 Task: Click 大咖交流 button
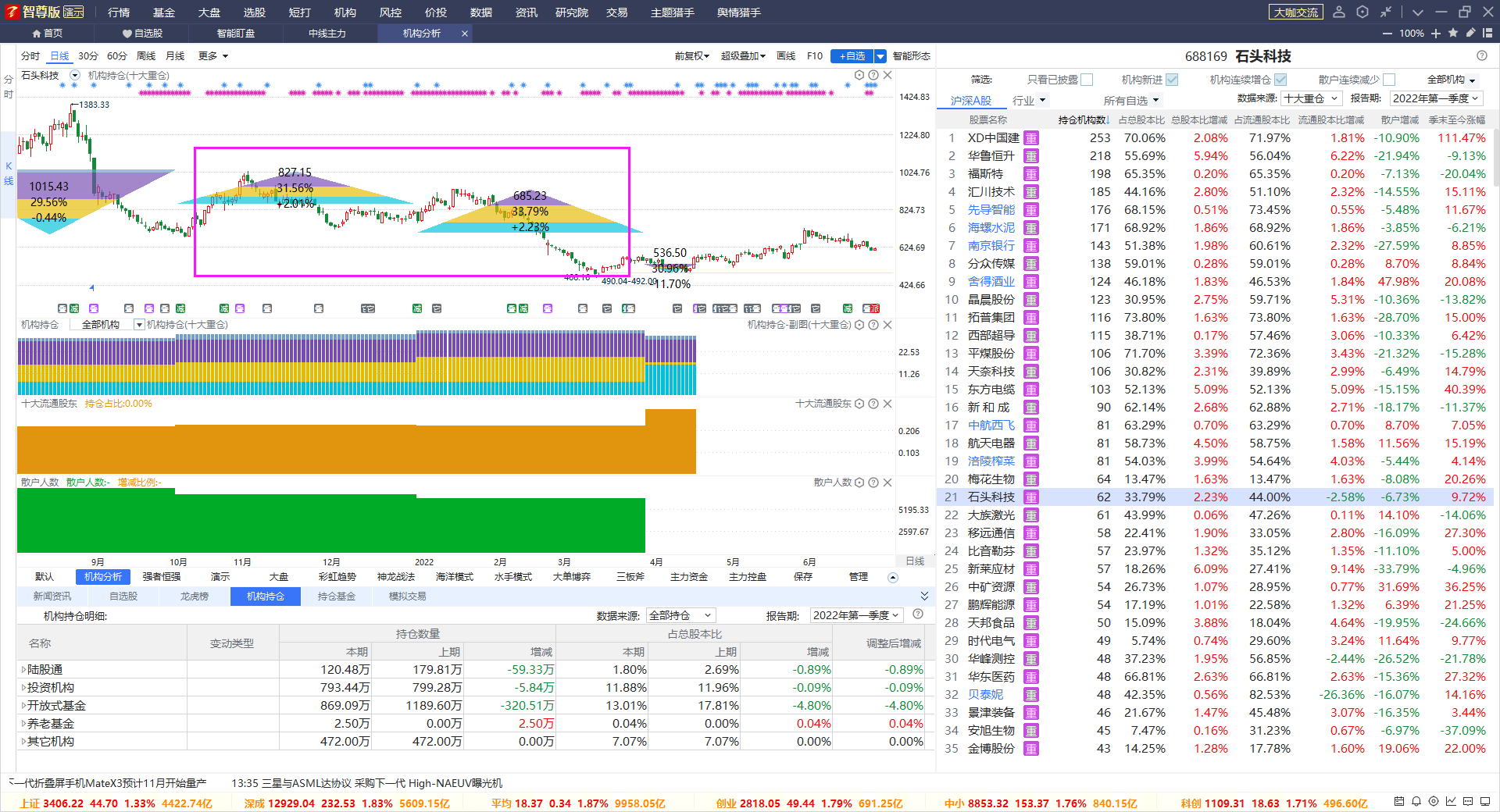[x=1296, y=12]
